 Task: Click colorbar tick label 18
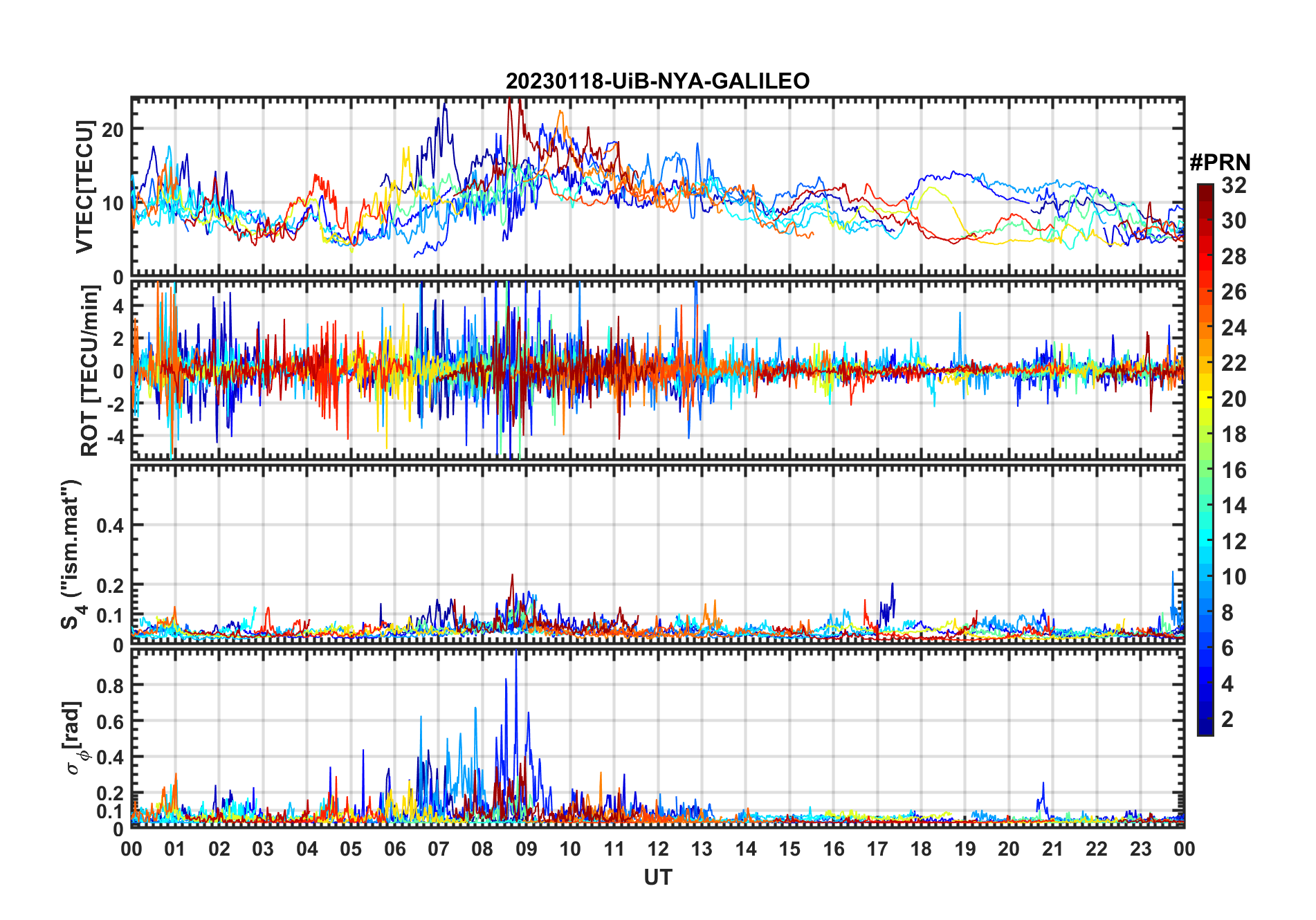click(x=1234, y=434)
